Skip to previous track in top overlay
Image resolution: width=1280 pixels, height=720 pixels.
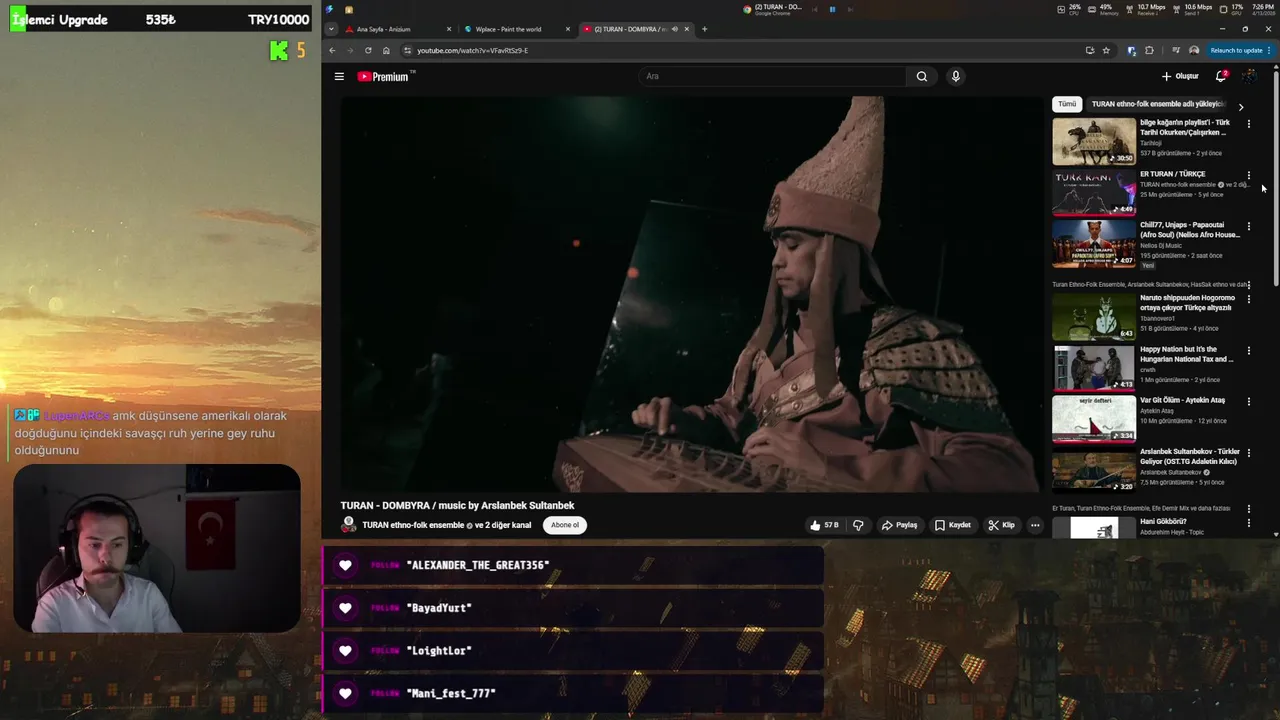(816, 9)
